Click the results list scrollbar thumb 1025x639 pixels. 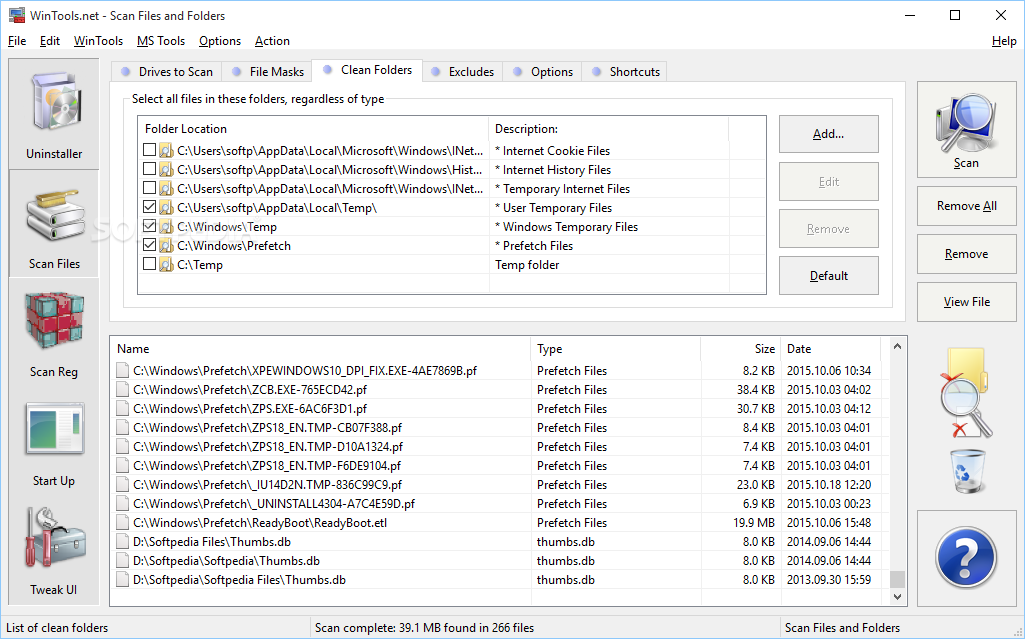pos(898,579)
